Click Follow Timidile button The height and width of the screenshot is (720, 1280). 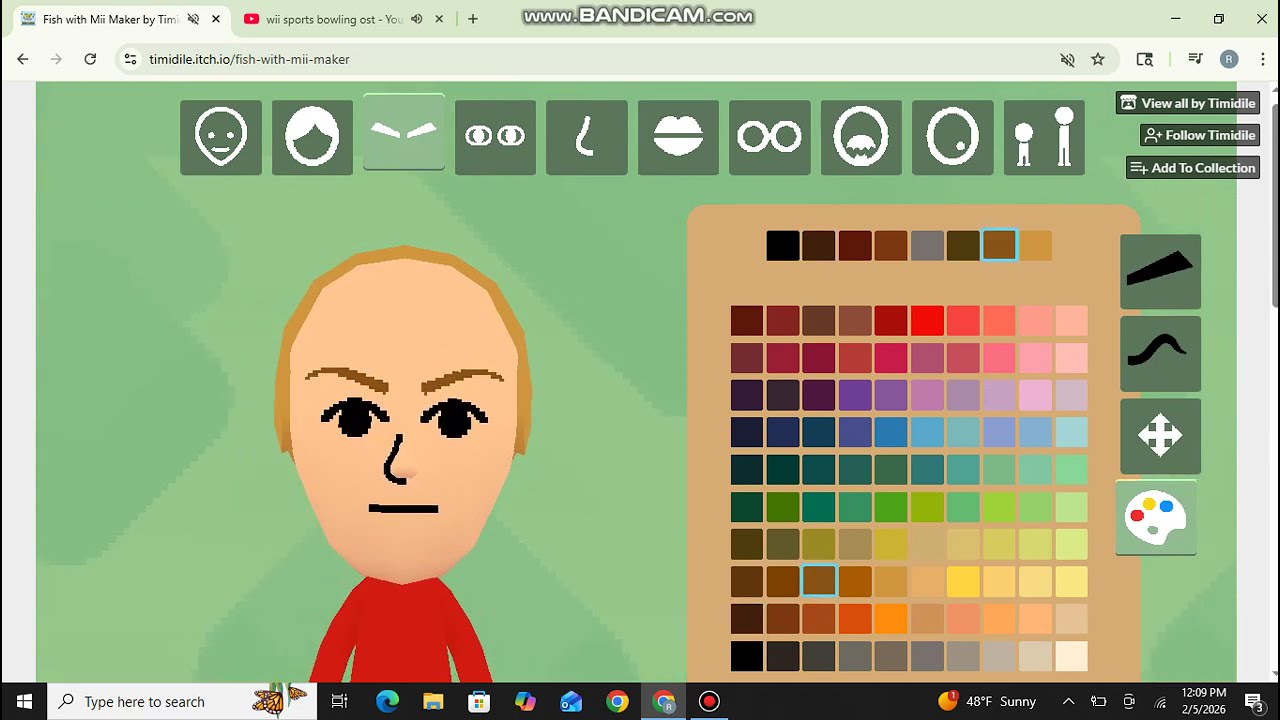pos(1200,135)
